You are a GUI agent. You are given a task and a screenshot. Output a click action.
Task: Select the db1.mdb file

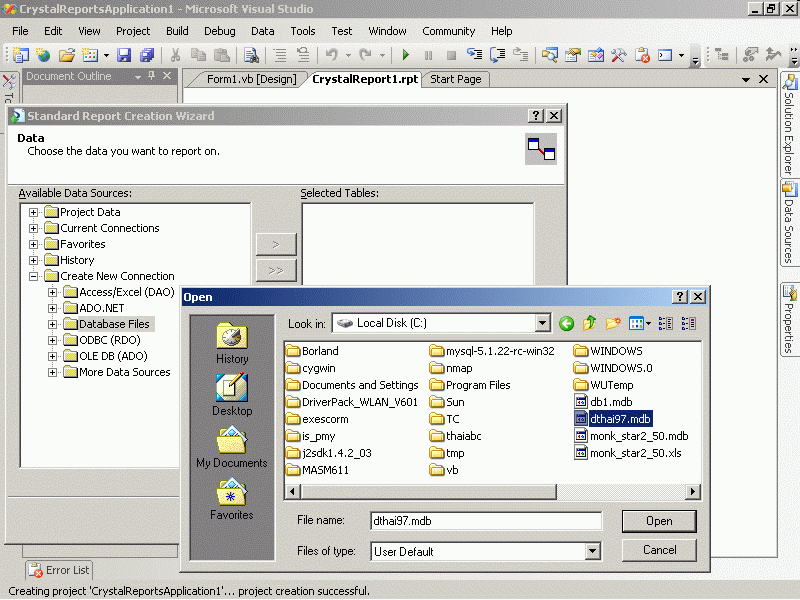(x=604, y=402)
